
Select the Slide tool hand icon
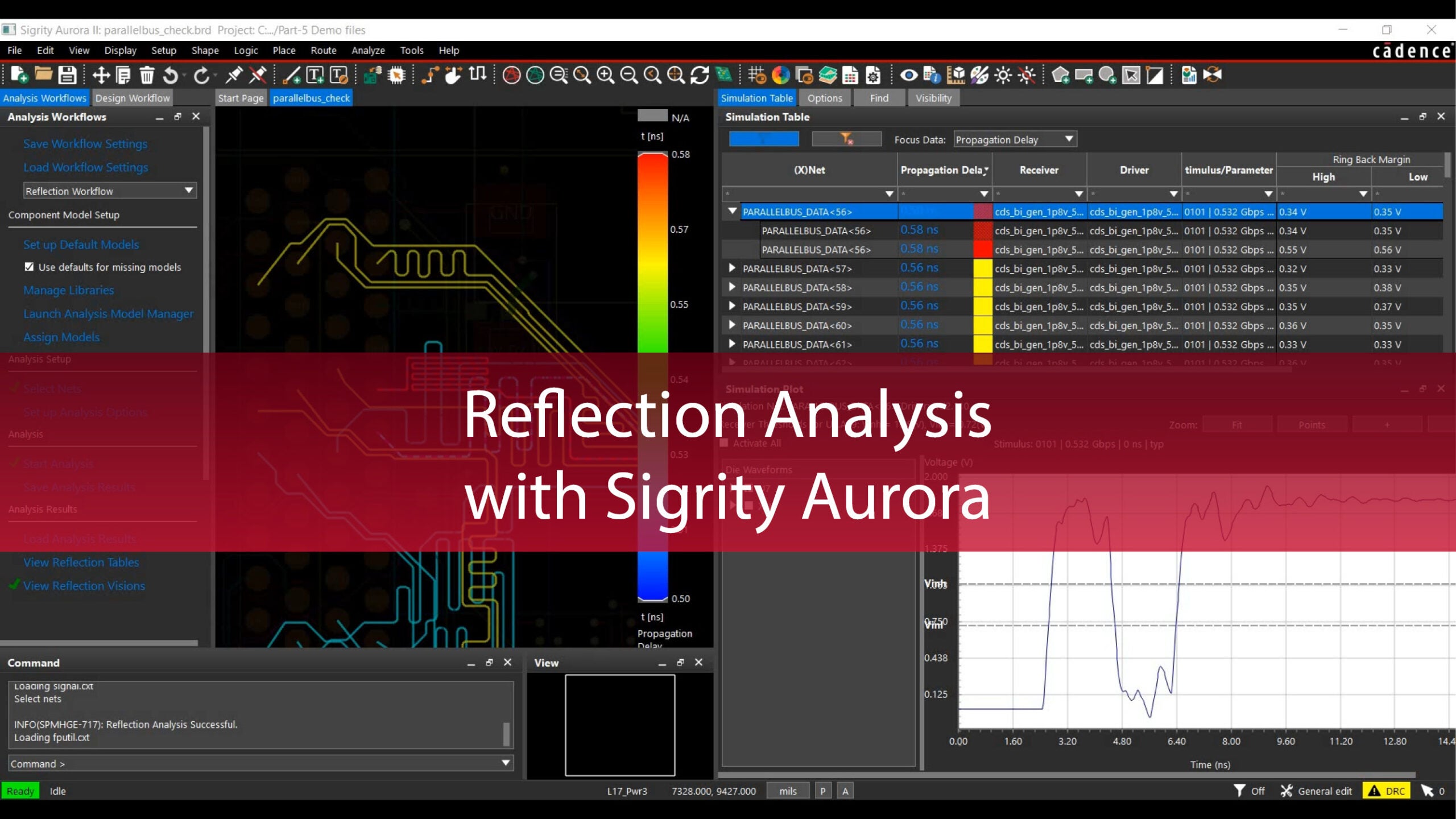pyautogui.click(x=453, y=75)
